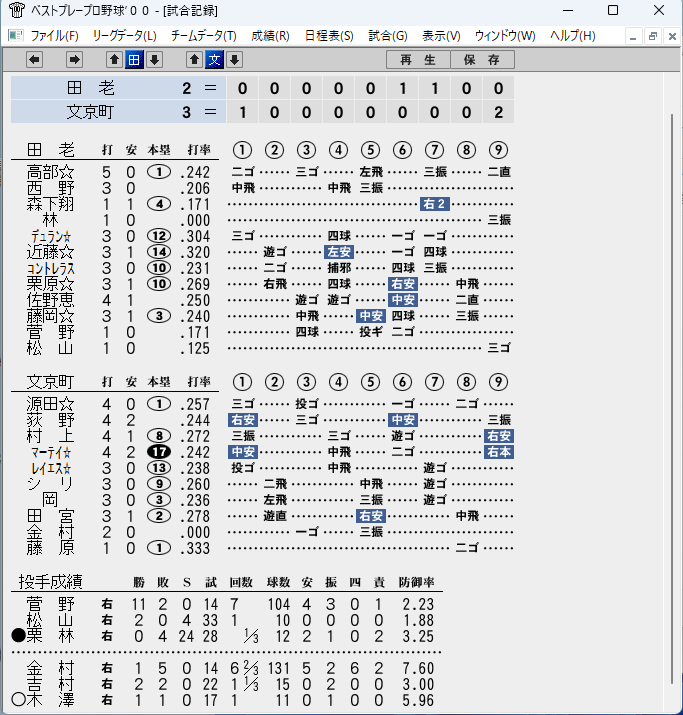Click 打率 header in 文京町 batting table

(199, 382)
